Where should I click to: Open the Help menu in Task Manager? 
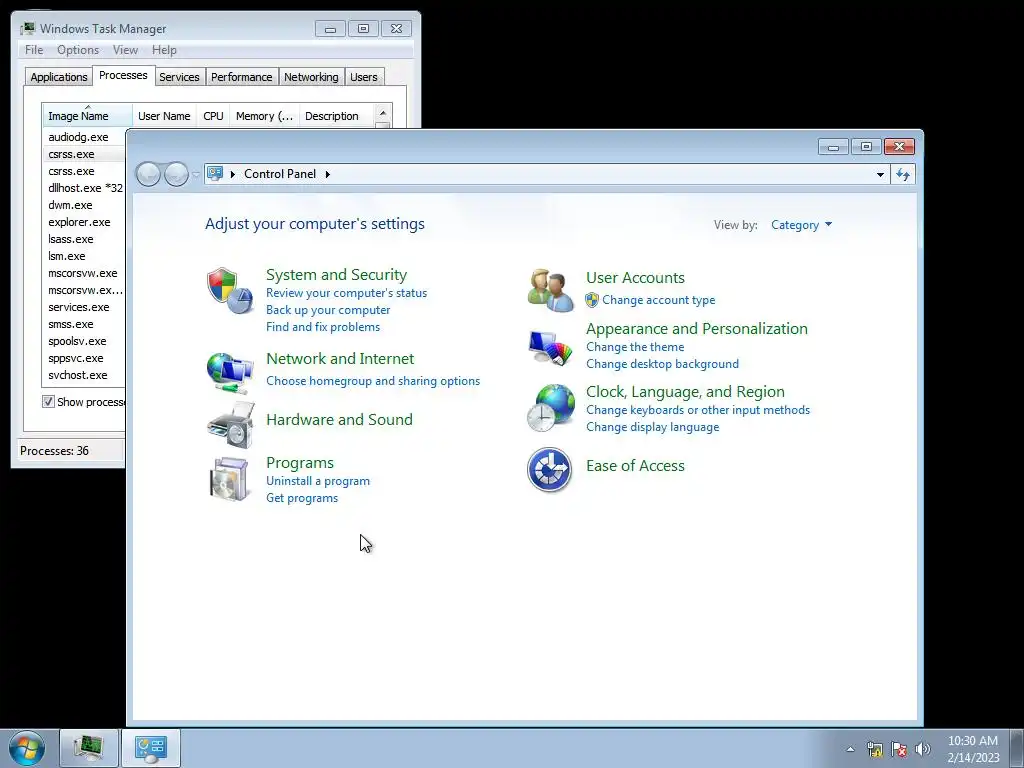[x=164, y=50]
